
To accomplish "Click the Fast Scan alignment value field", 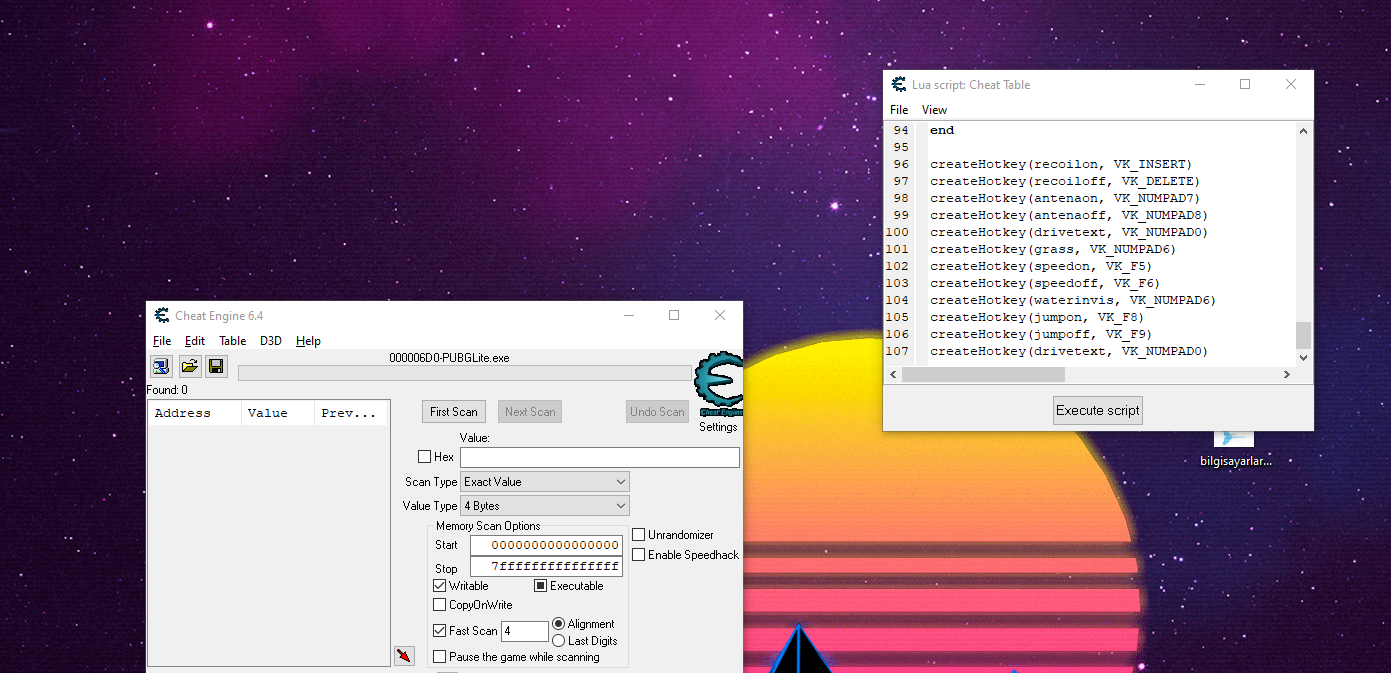I will pos(525,631).
